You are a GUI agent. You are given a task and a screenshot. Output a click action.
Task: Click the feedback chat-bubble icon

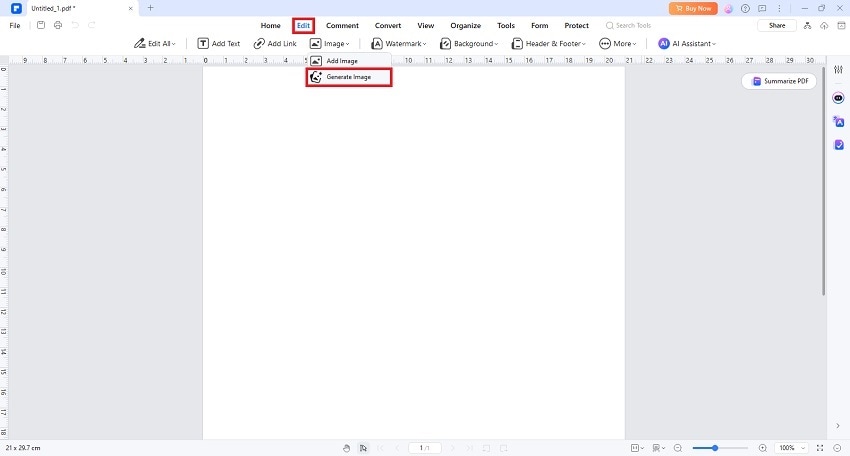point(762,9)
